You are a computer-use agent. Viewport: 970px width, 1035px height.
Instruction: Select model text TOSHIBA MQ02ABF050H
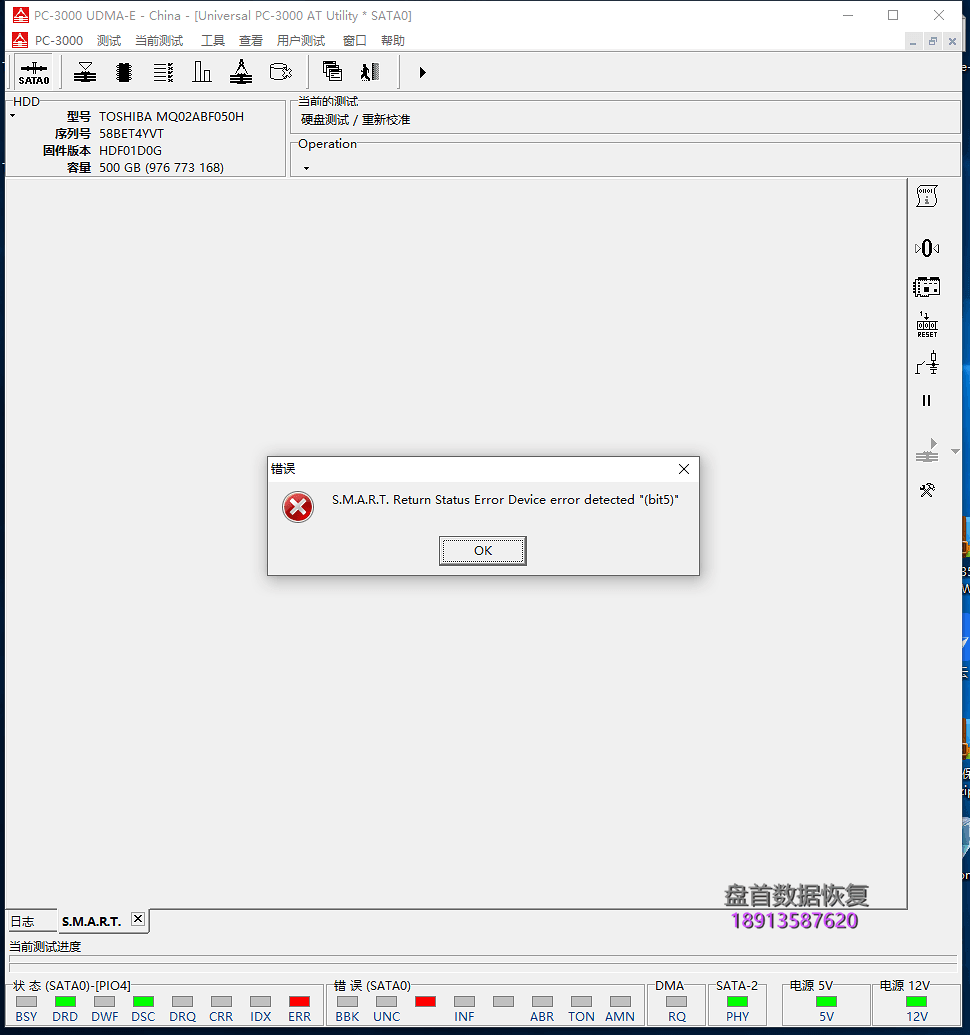pyautogui.click(x=172, y=116)
